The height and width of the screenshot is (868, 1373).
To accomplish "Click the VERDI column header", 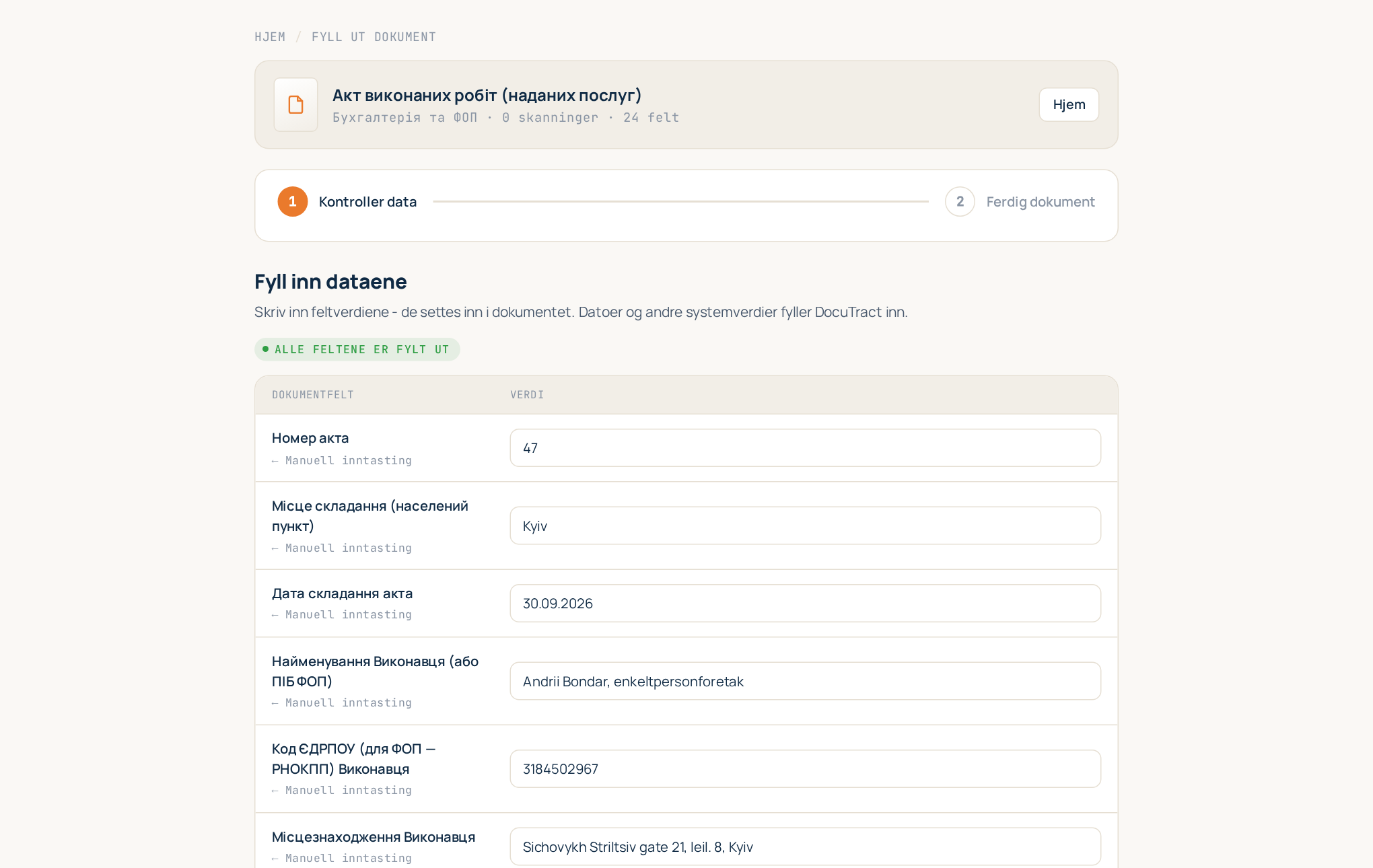I will pyautogui.click(x=527, y=395).
